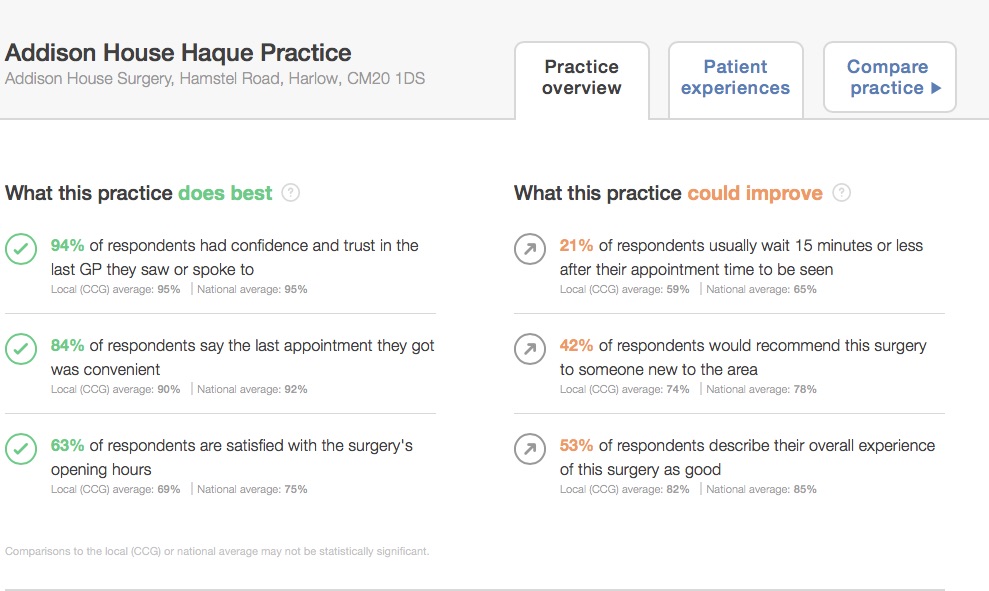This screenshot has height=591, width=989.
Task: Switch to the Practice overview tab
Action: pyautogui.click(x=582, y=77)
